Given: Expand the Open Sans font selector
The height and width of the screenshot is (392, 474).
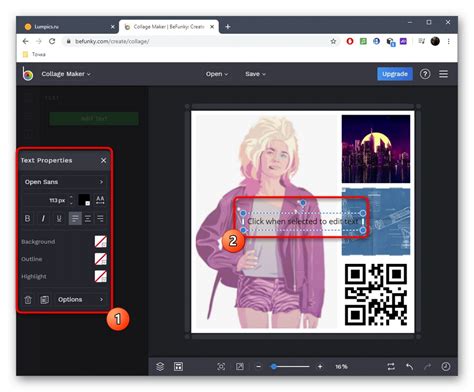Looking at the screenshot, I should tap(64, 182).
